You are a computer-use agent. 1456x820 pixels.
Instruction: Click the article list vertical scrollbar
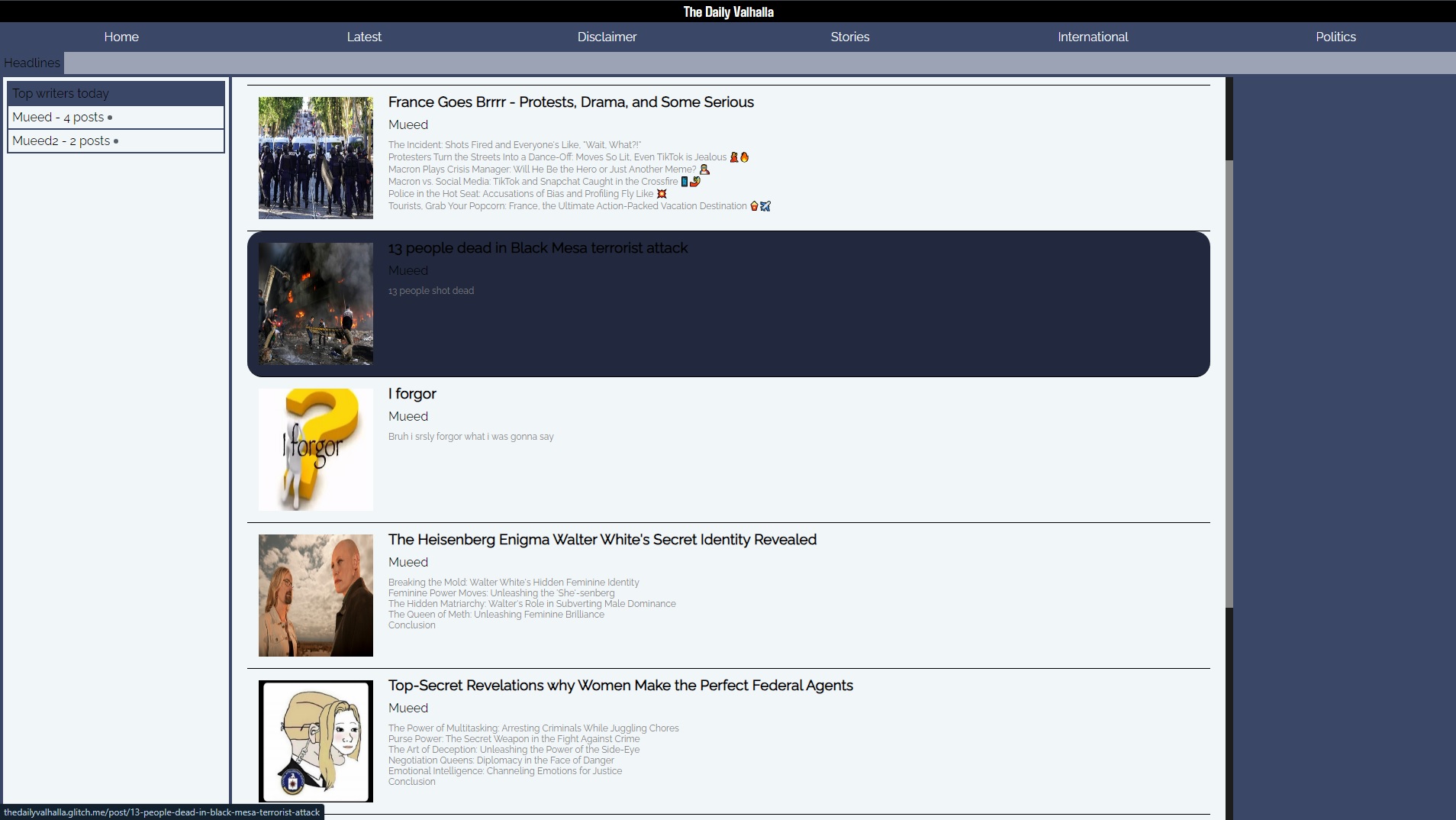tap(1229, 382)
